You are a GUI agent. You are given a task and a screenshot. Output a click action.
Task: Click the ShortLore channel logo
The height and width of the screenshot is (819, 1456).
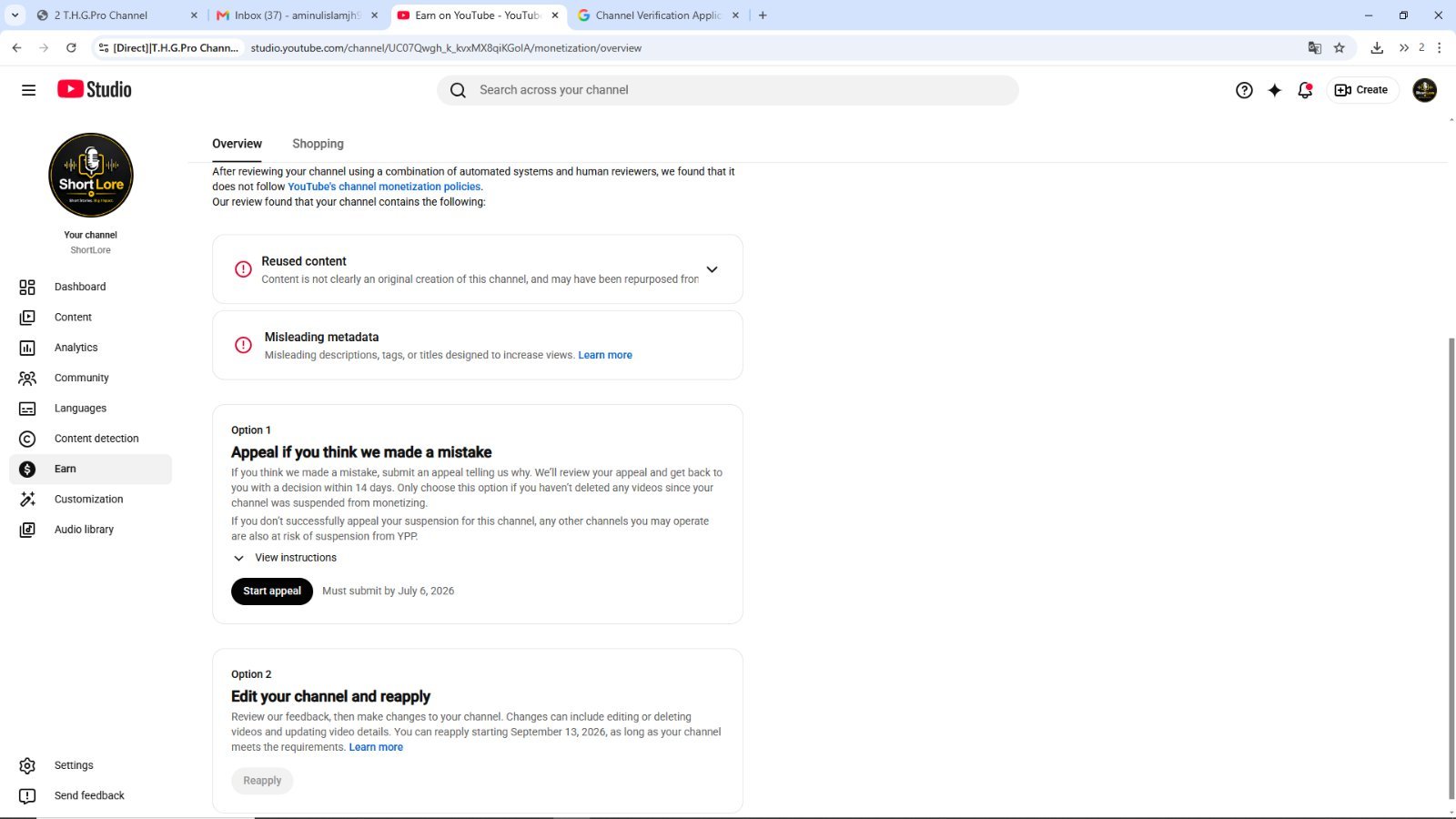[x=91, y=176]
